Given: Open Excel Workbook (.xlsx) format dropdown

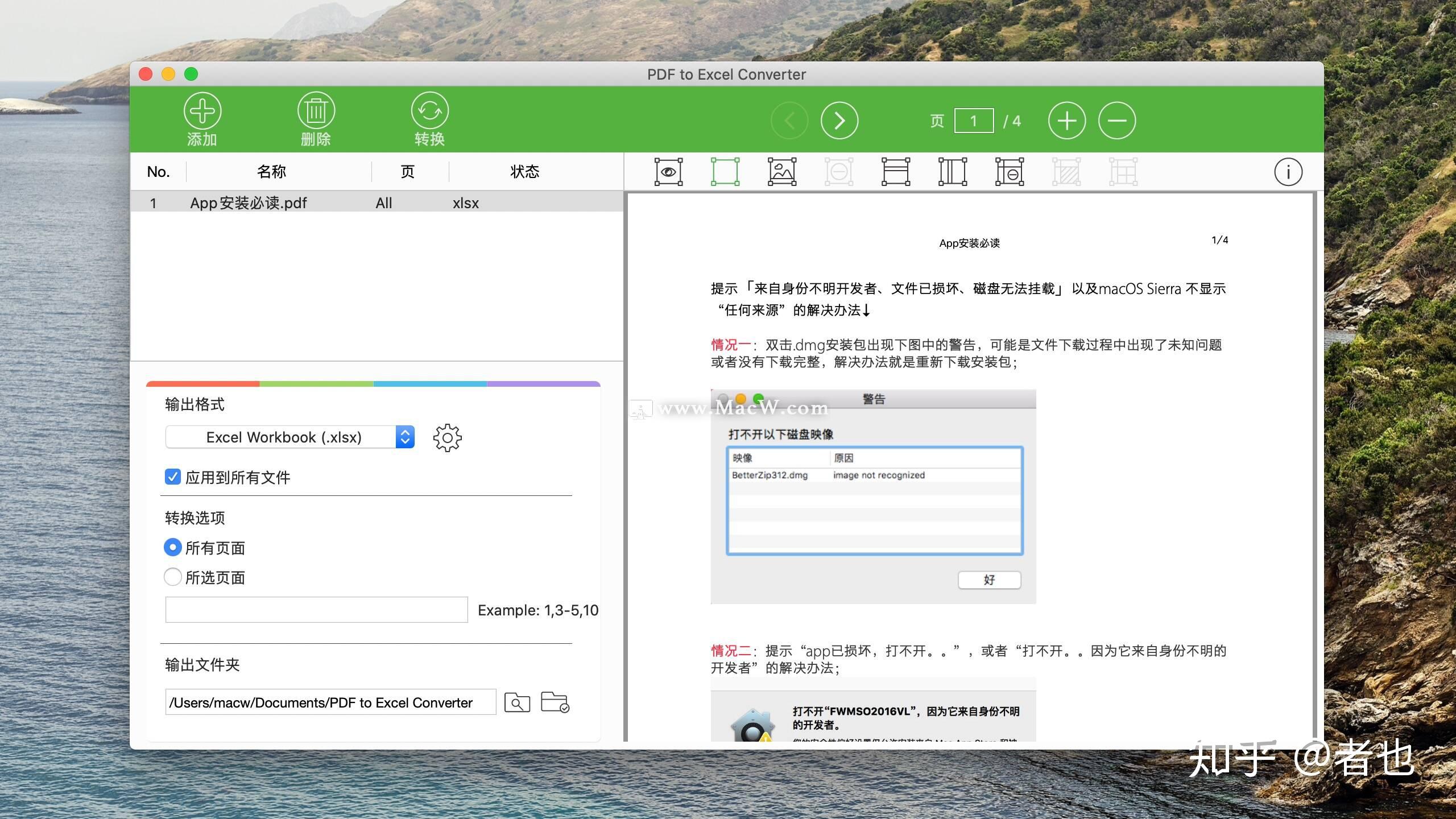Looking at the screenshot, I should point(290,437).
